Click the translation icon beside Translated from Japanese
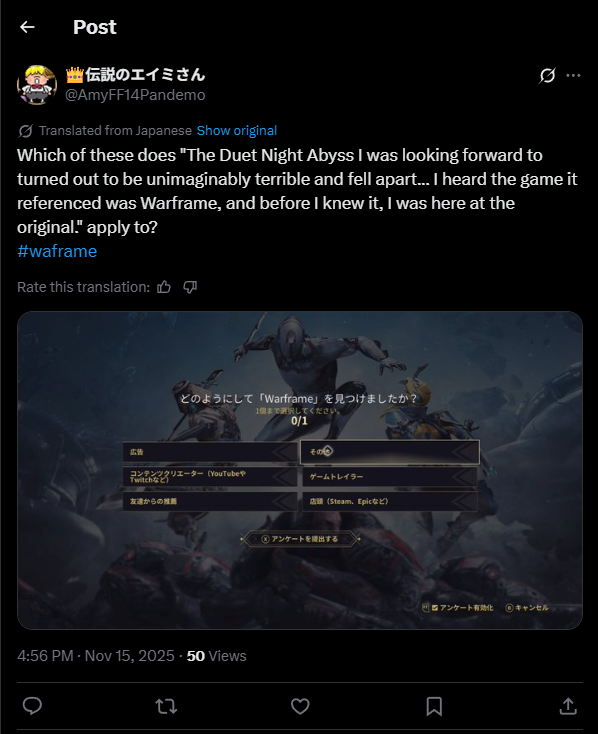Image resolution: width=598 pixels, height=734 pixels. [25, 131]
